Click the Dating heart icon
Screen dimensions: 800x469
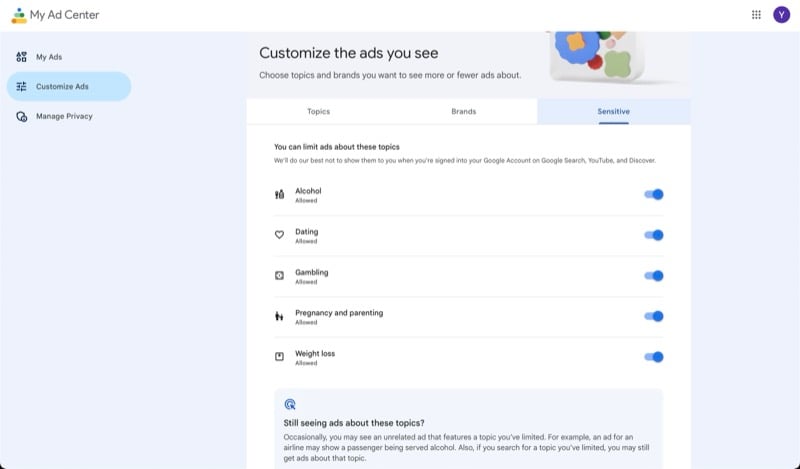point(279,235)
